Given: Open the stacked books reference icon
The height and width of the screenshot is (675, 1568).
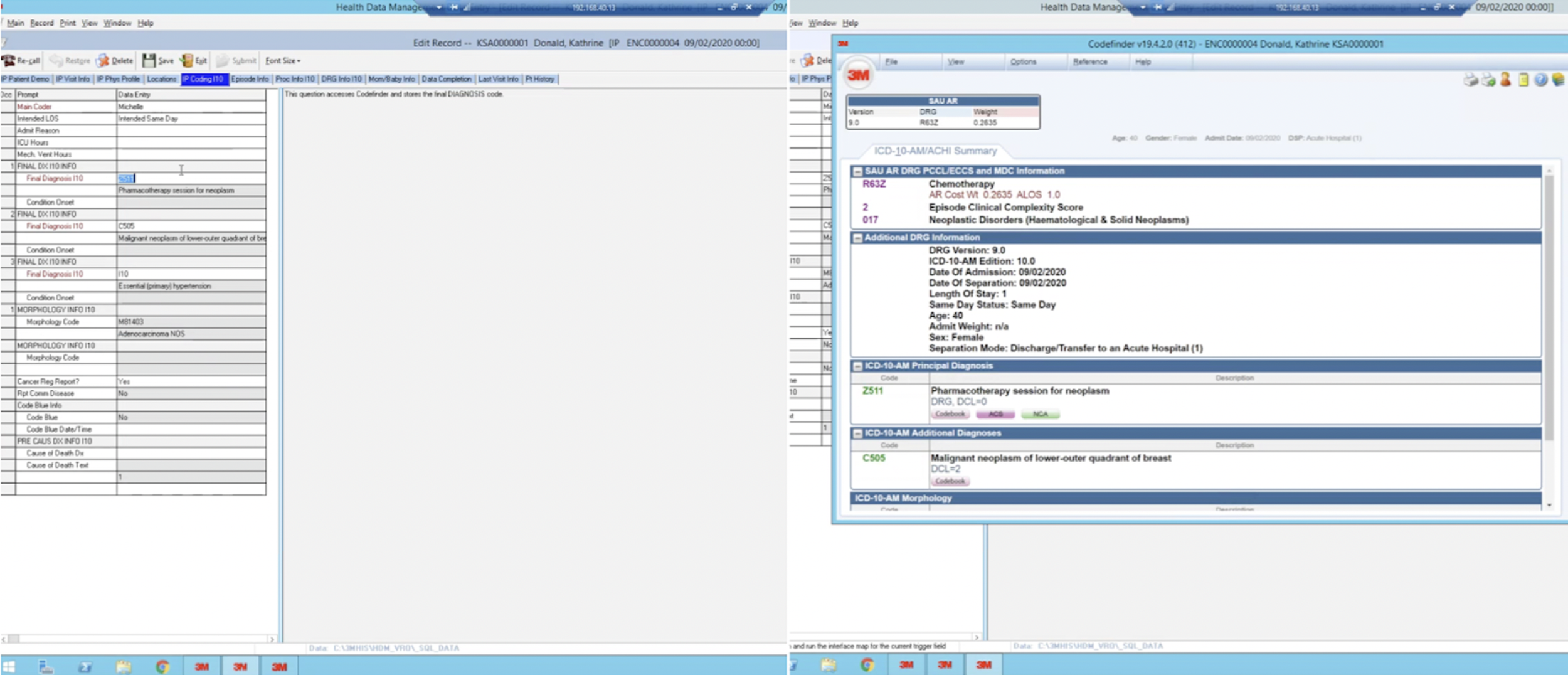Looking at the screenshot, I should [x=1558, y=80].
